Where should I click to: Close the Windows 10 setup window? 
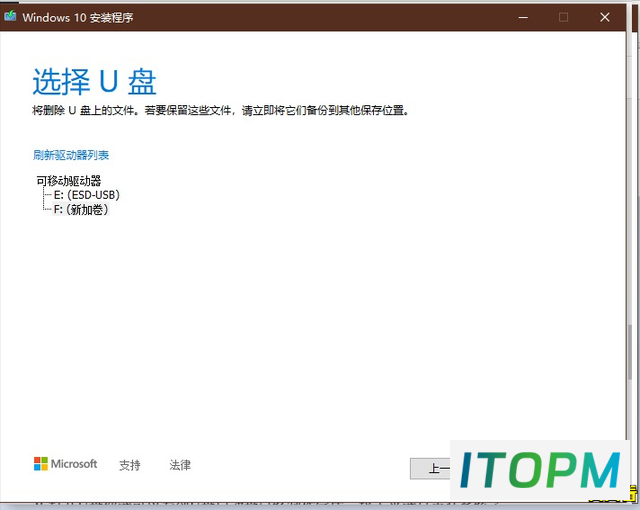(604, 17)
